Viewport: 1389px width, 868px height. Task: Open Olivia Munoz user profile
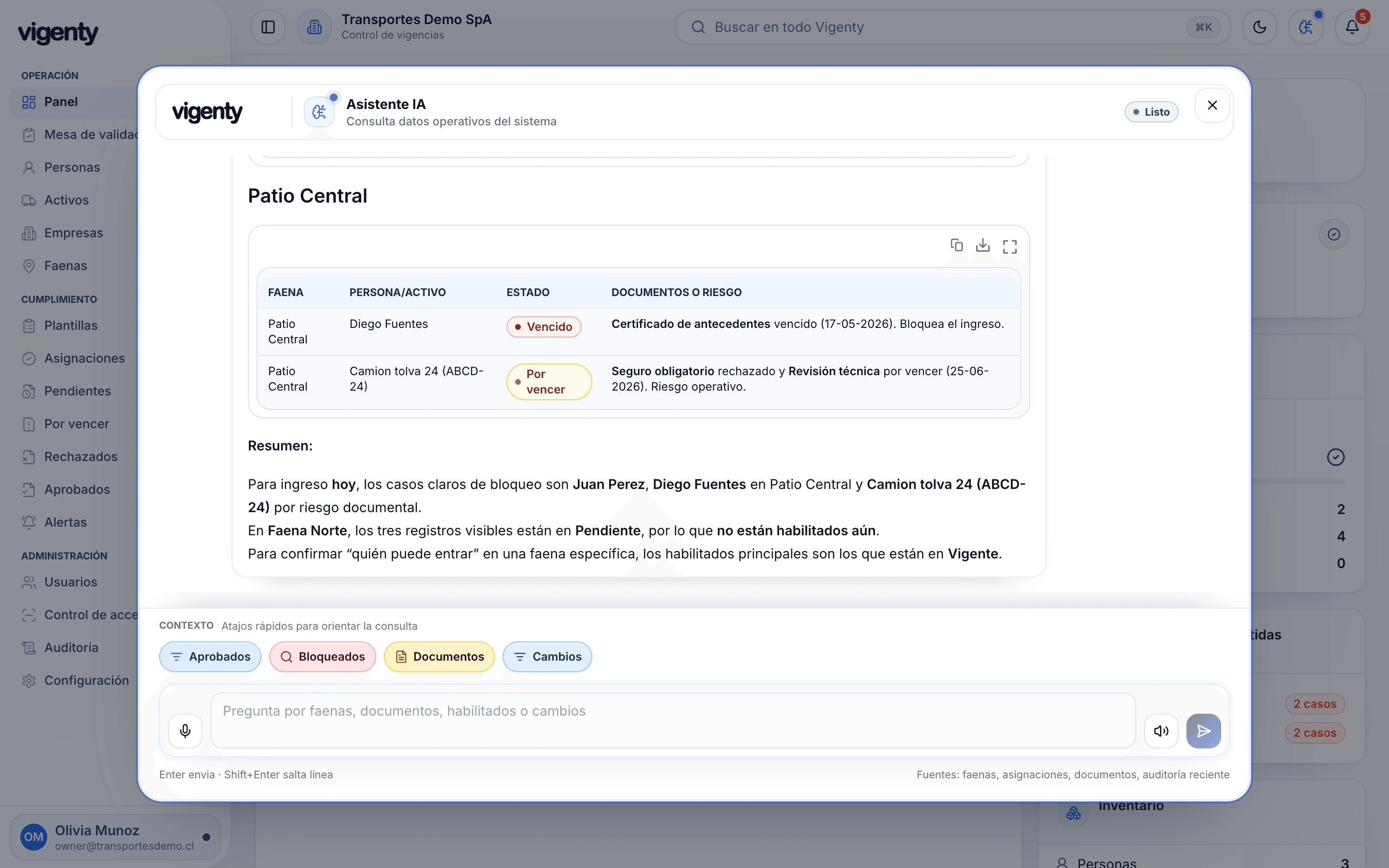click(x=115, y=837)
